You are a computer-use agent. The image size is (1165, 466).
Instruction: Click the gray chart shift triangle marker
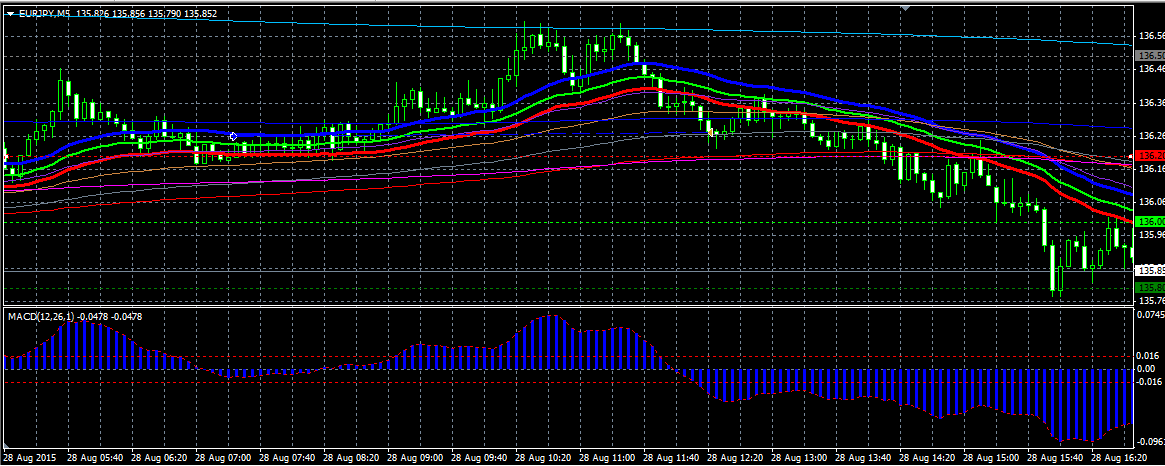point(906,7)
